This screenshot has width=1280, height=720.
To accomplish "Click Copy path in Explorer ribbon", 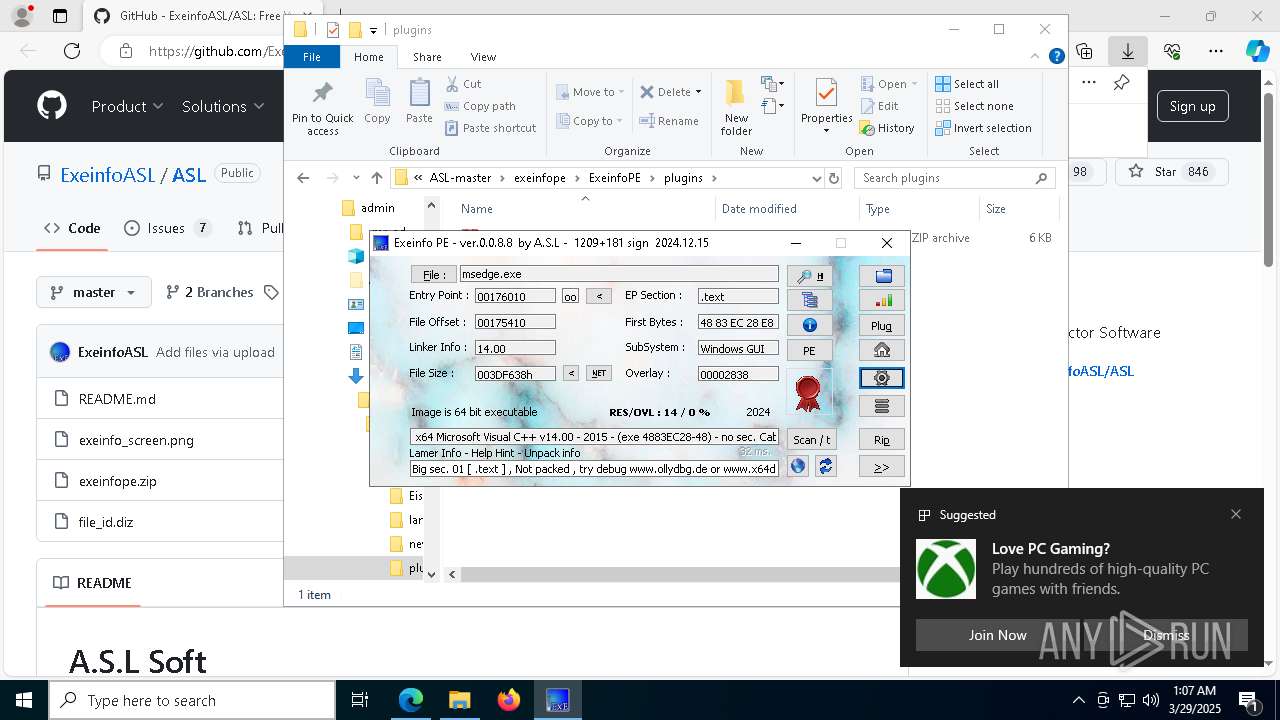I will pyautogui.click(x=480, y=106).
